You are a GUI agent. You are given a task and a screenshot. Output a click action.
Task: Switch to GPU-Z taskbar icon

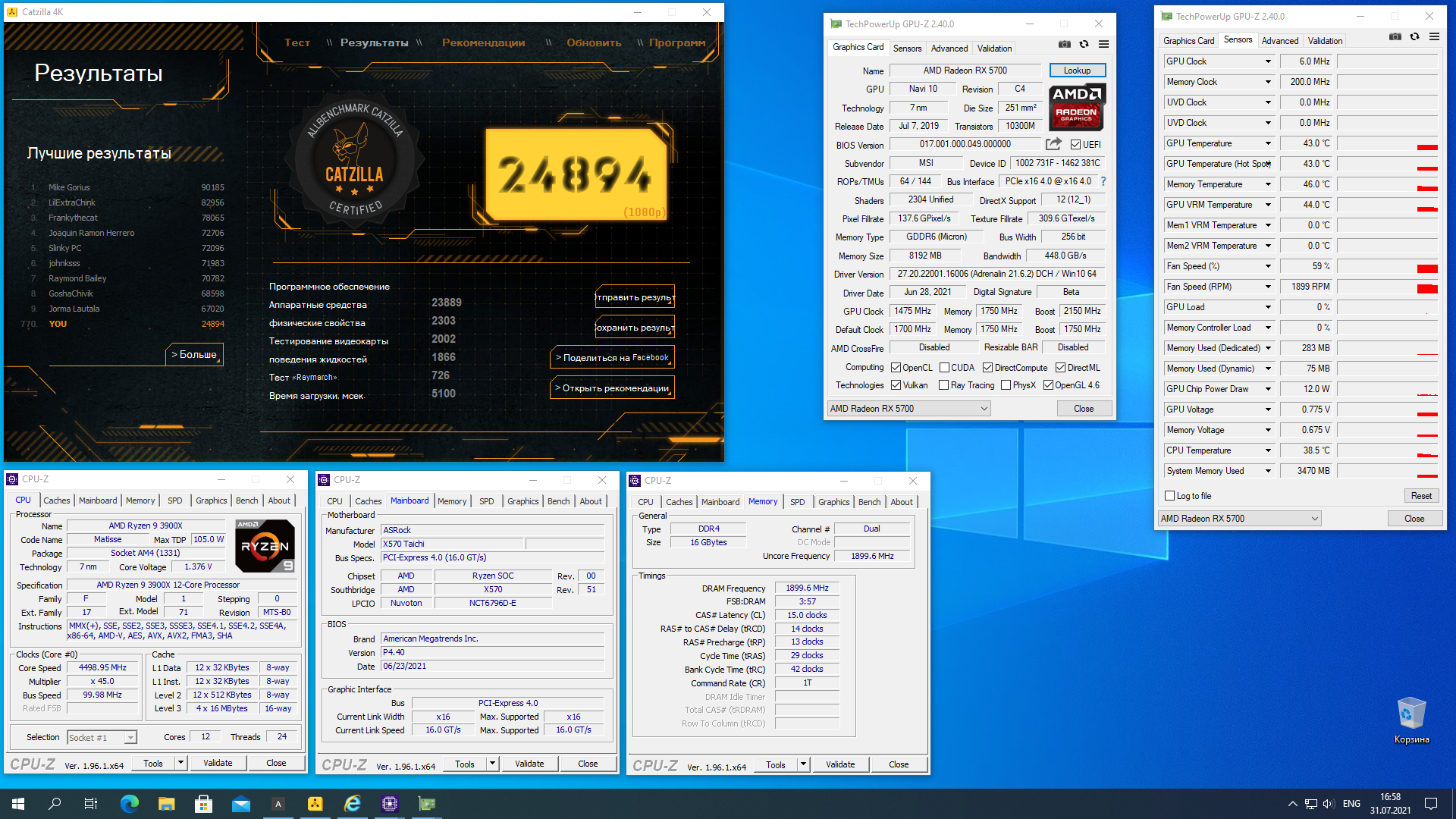point(427,804)
